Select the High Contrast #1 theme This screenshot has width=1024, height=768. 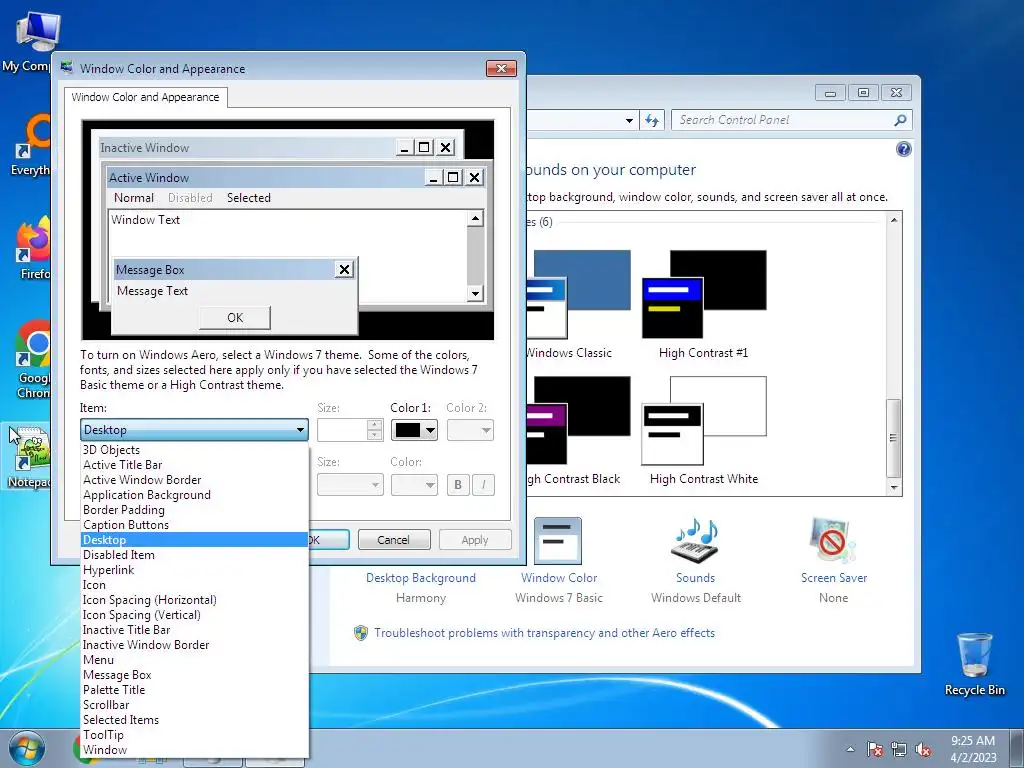click(x=703, y=305)
